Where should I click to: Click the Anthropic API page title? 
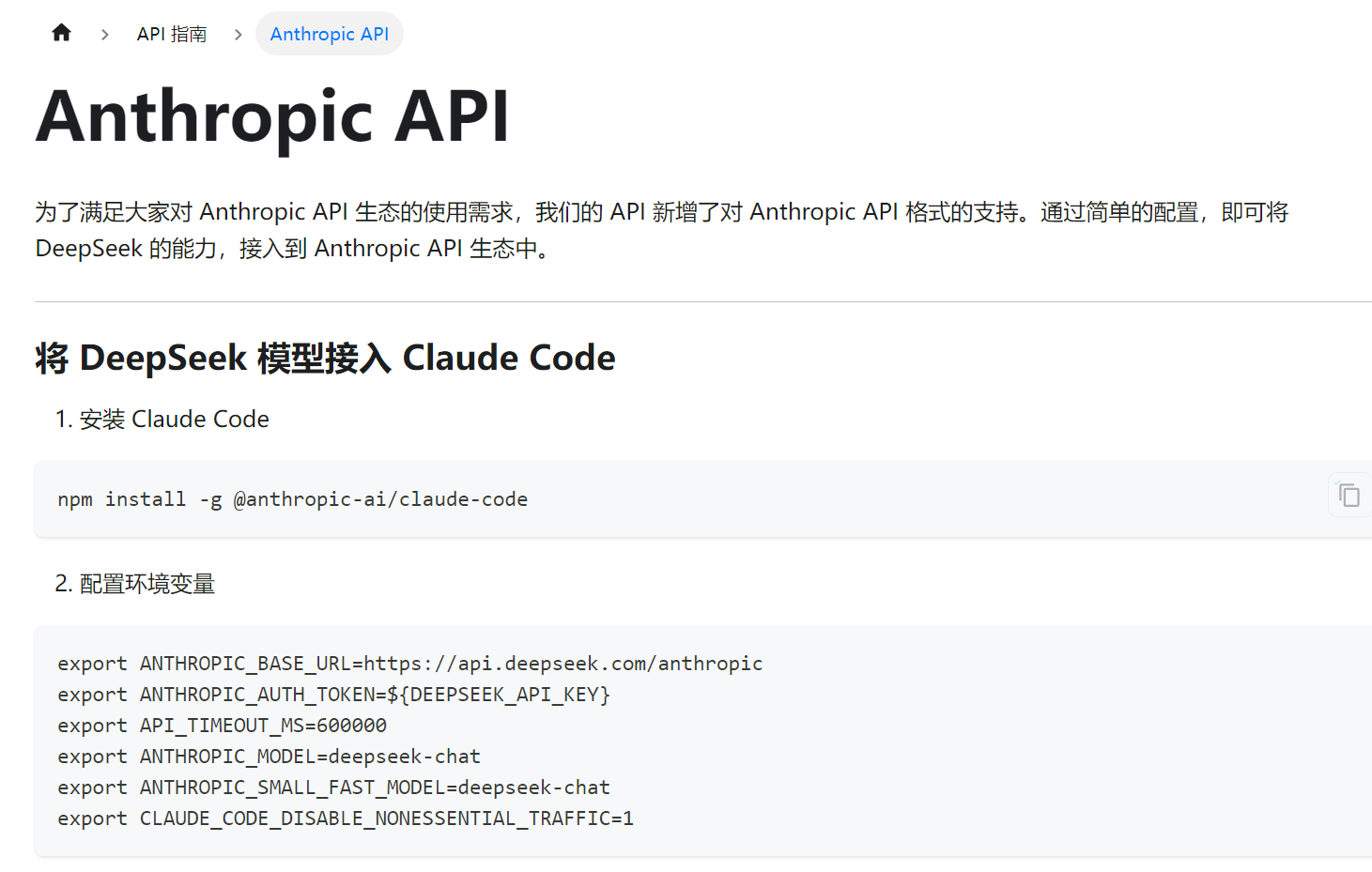[x=273, y=115]
